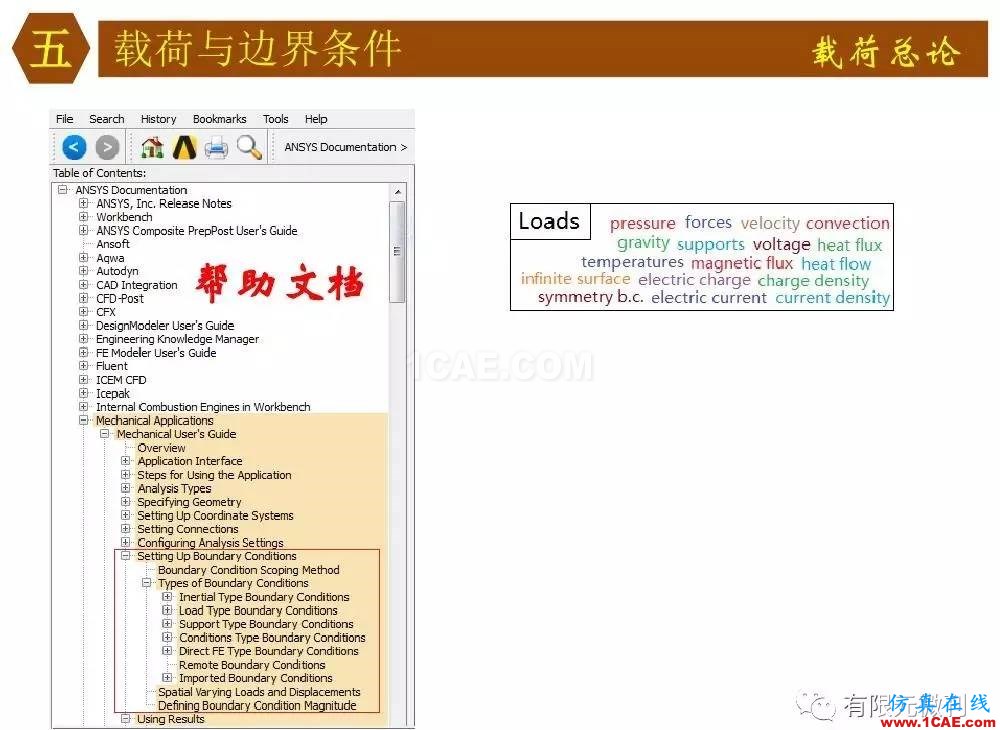Expand Load Type Boundary Conditions

(167, 610)
